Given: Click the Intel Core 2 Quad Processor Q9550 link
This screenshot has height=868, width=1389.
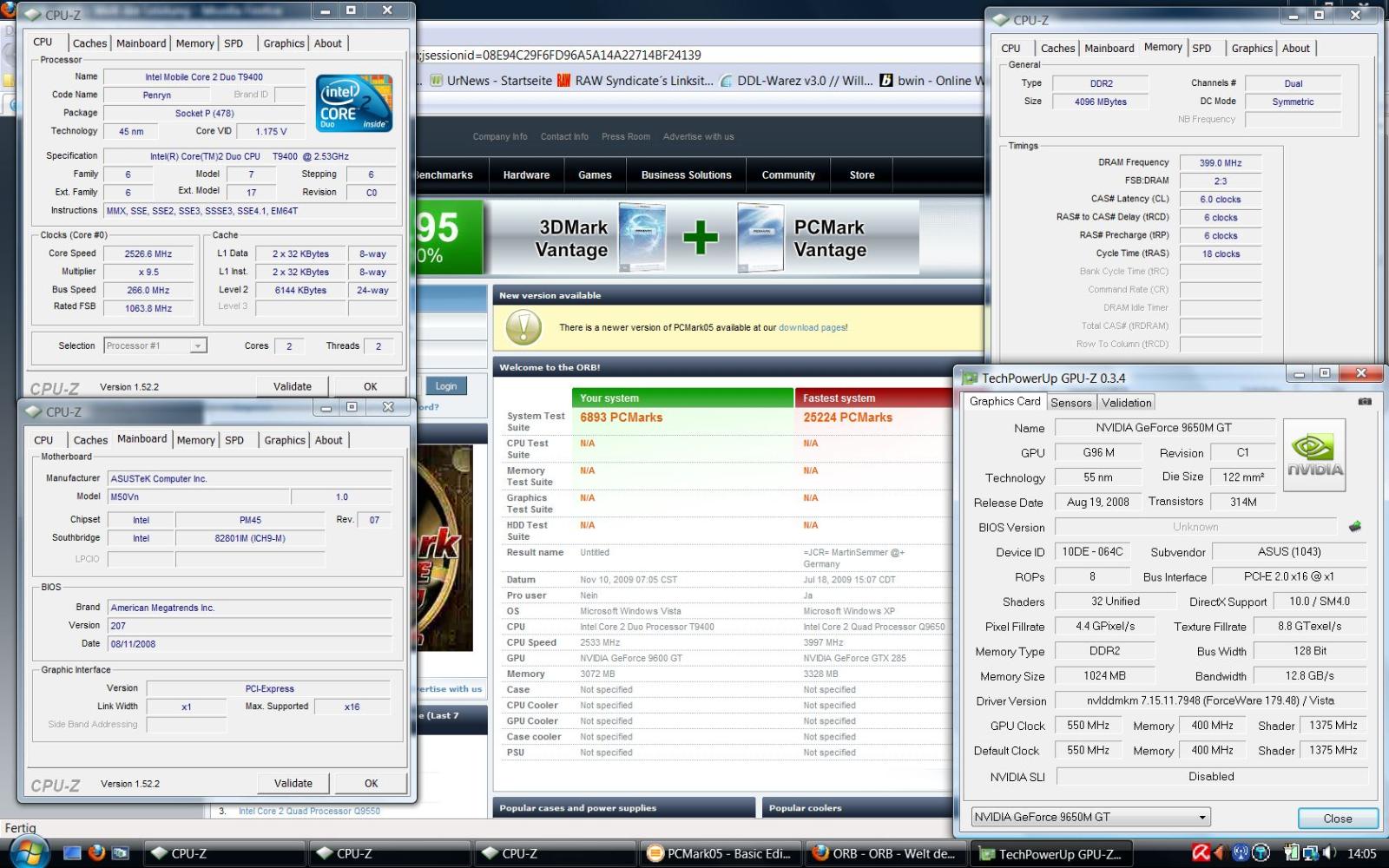Looking at the screenshot, I should [x=309, y=811].
